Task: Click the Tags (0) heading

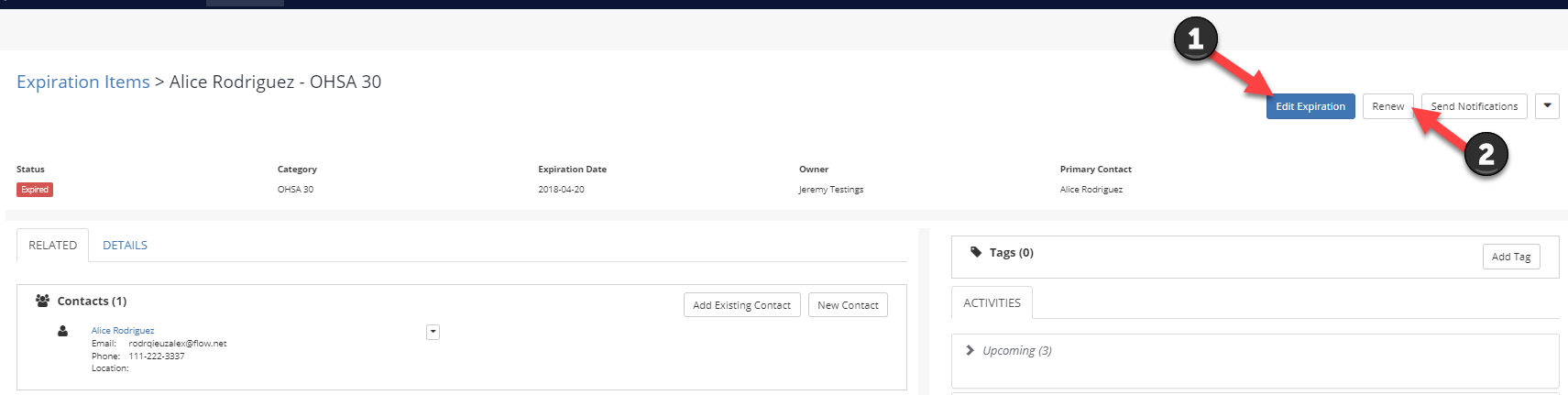Action: click(1012, 252)
